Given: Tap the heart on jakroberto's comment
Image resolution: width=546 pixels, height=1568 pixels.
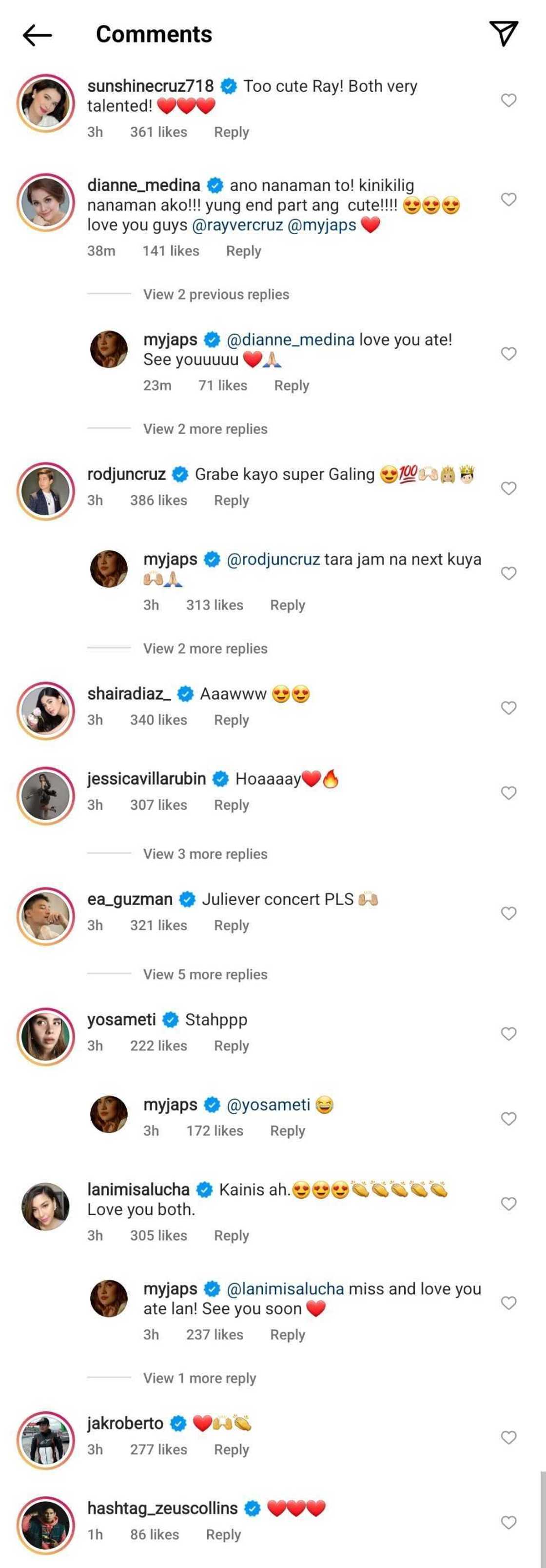Looking at the screenshot, I should pyautogui.click(x=508, y=1438).
